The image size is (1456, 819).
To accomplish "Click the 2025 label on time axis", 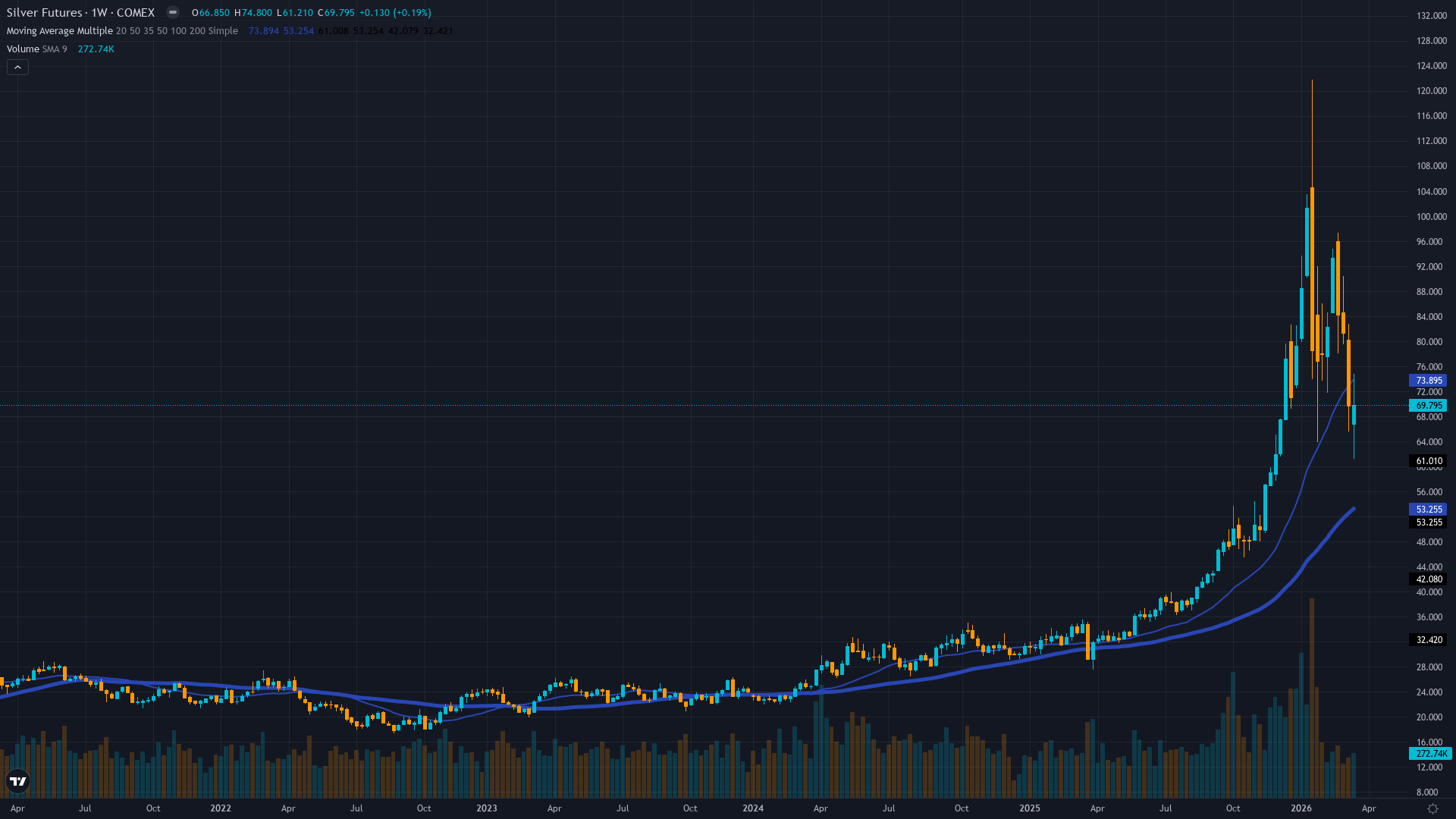I will click(x=1030, y=808).
